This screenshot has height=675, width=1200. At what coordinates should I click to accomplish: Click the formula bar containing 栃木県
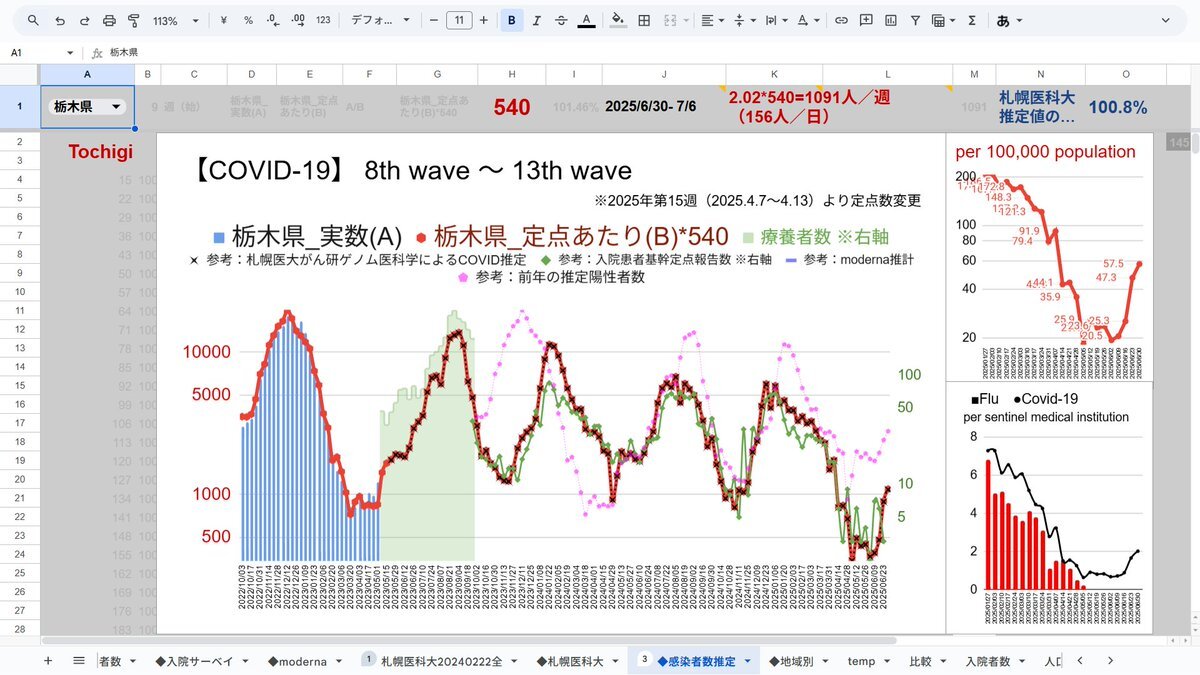[x=650, y=52]
